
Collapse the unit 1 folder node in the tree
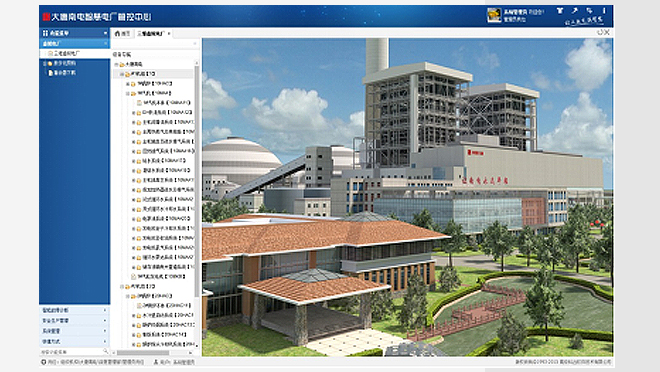click(122, 74)
